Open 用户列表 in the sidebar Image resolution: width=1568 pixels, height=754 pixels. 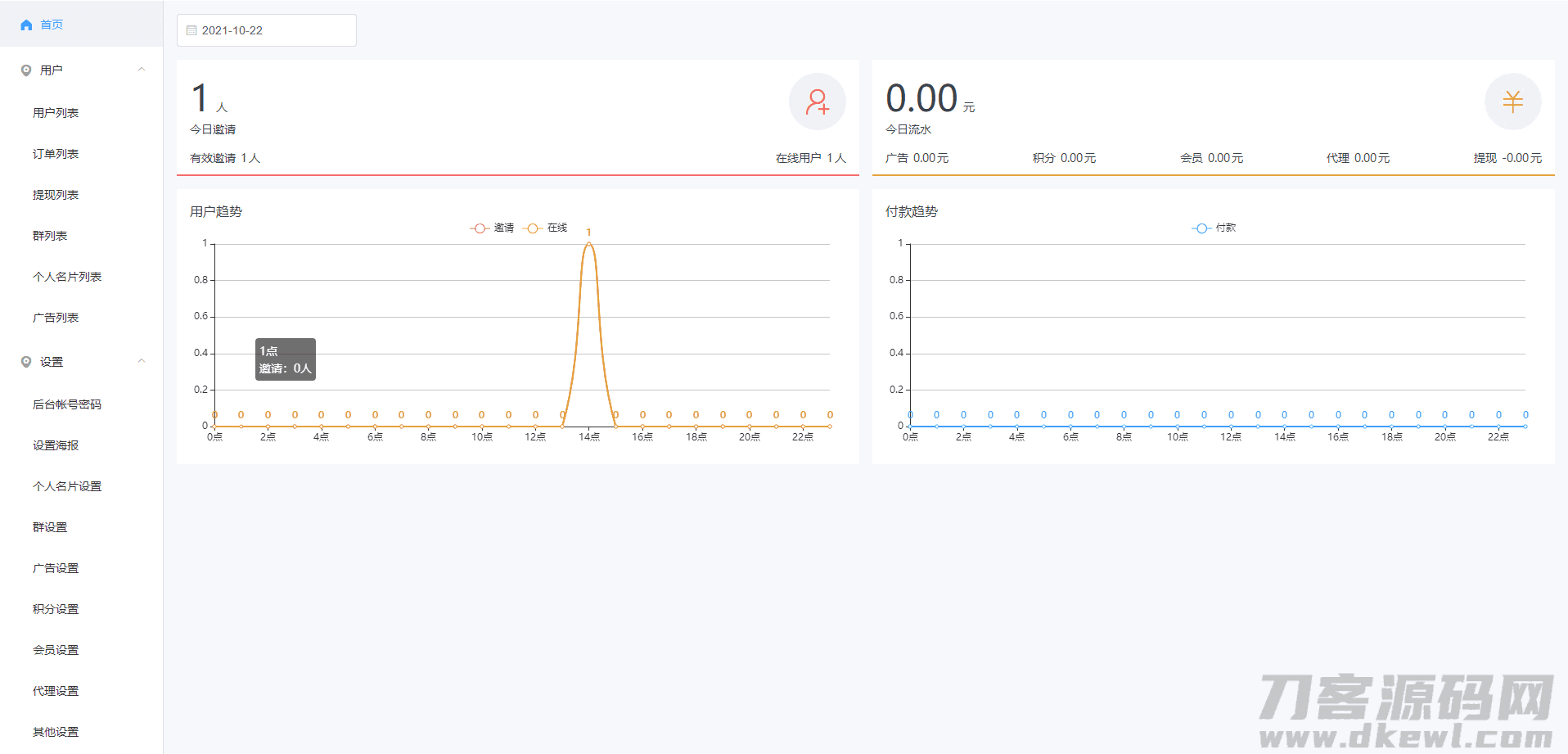point(56,113)
